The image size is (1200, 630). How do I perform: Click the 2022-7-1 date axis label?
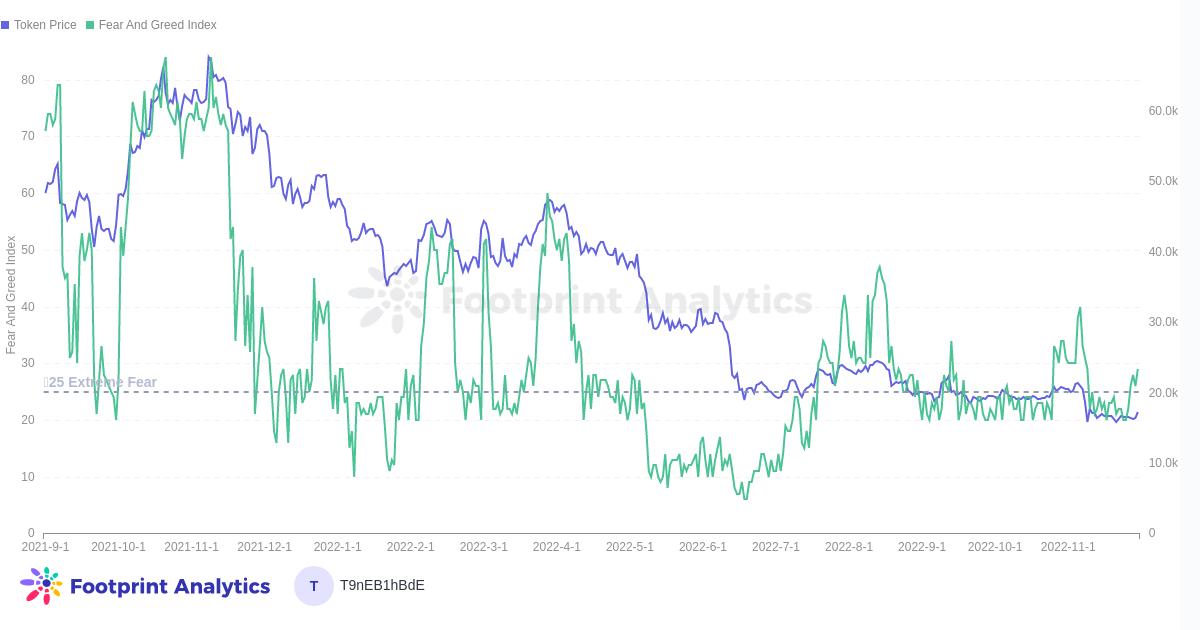tap(775, 547)
